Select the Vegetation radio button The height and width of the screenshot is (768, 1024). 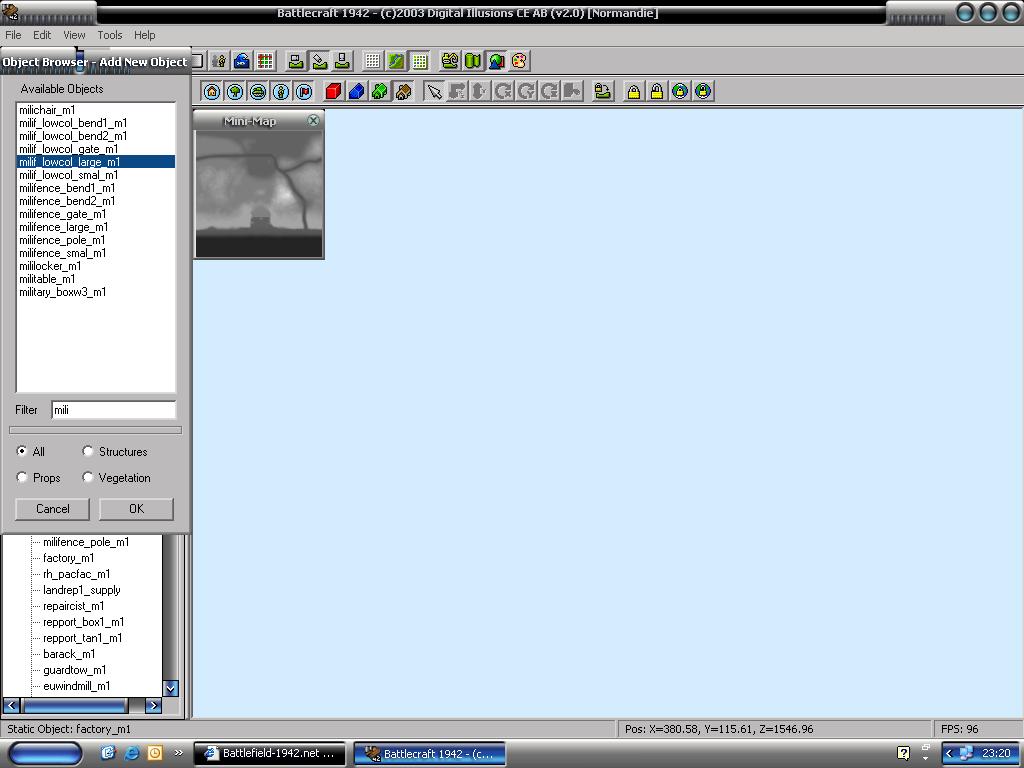[88, 477]
